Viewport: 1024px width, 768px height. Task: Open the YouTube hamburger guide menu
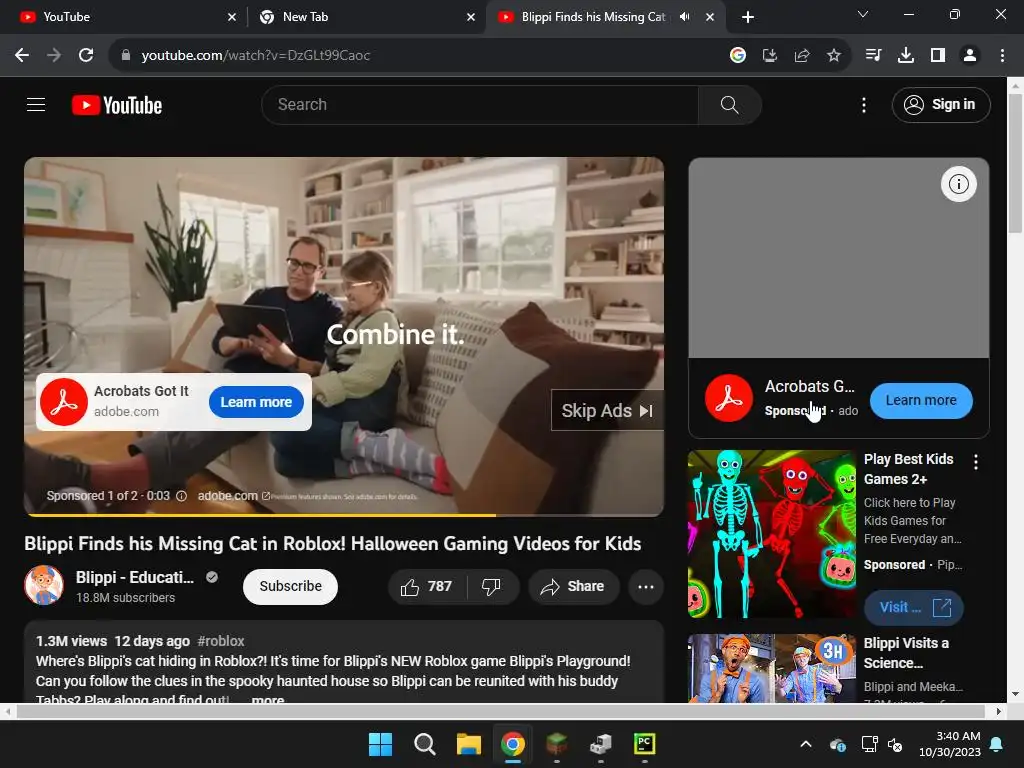(x=36, y=104)
